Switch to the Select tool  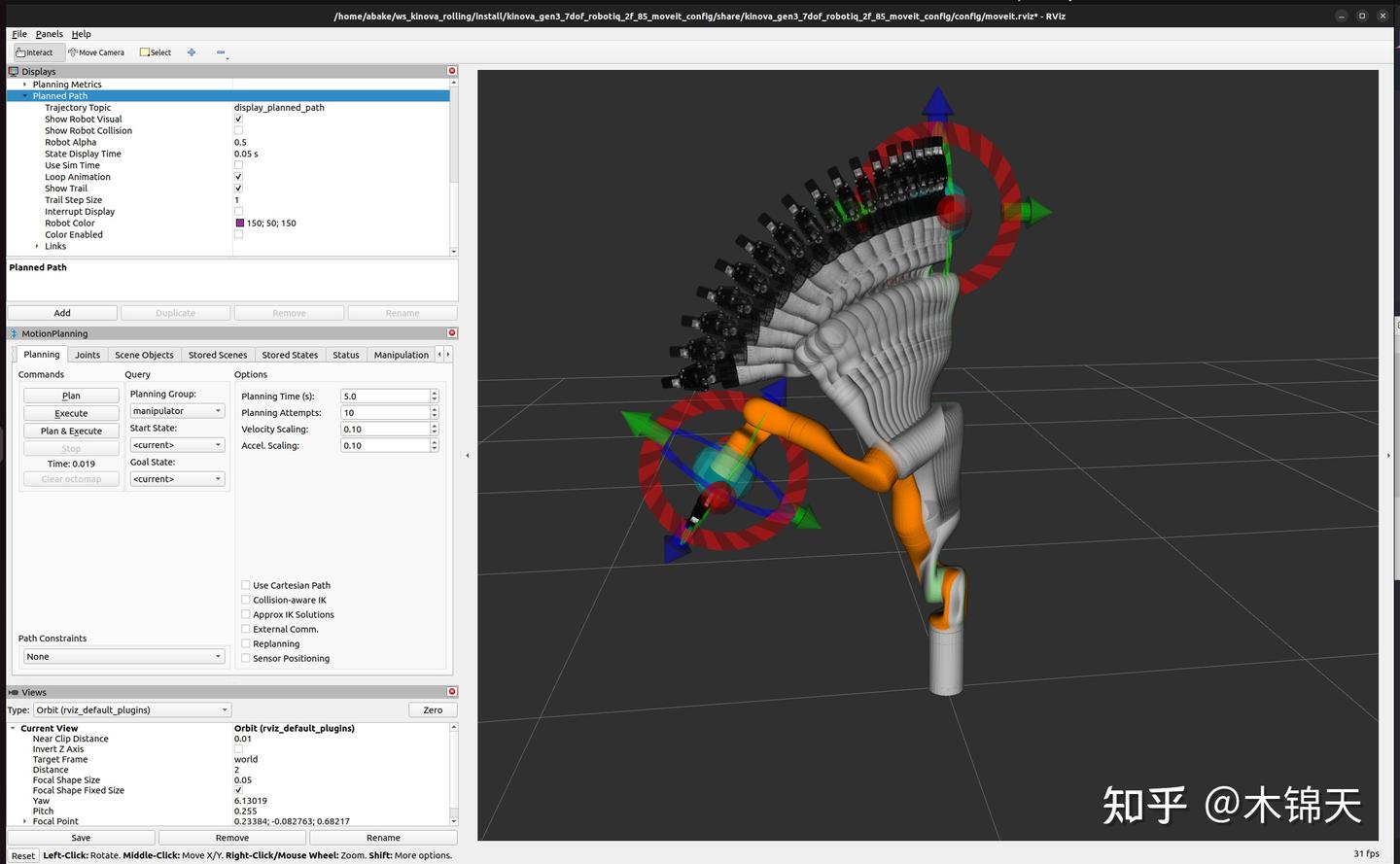(155, 52)
